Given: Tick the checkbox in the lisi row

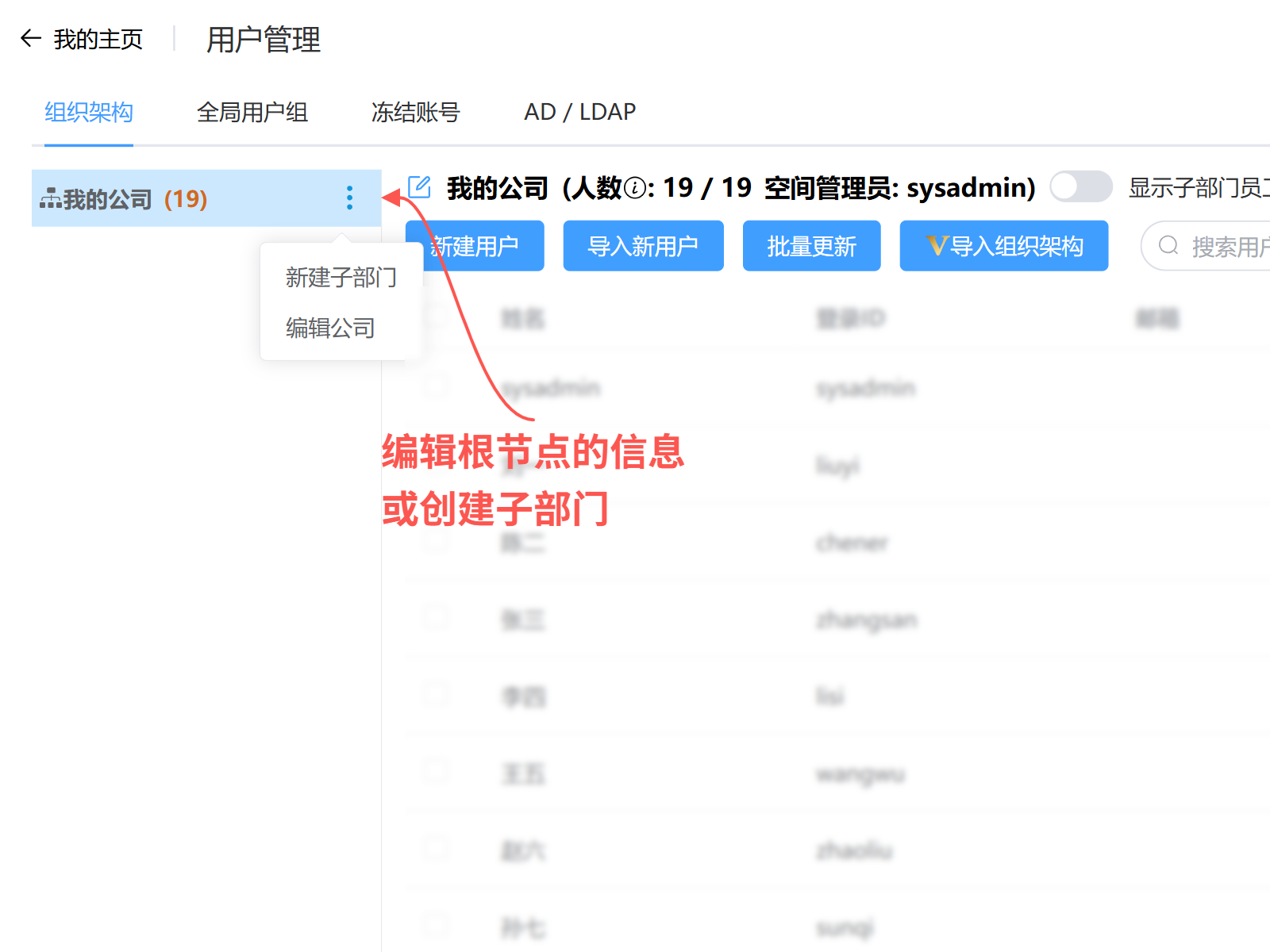Looking at the screenshot, I should (436, 696).
